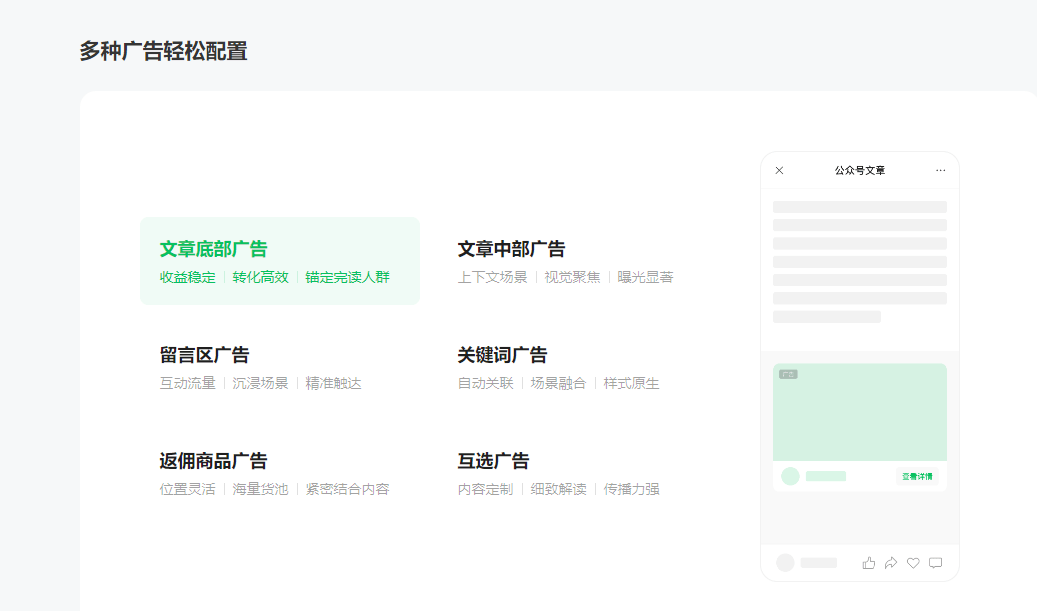Click the X icon in phone preview header
1037x611 pixels.
tap(779, 170)
